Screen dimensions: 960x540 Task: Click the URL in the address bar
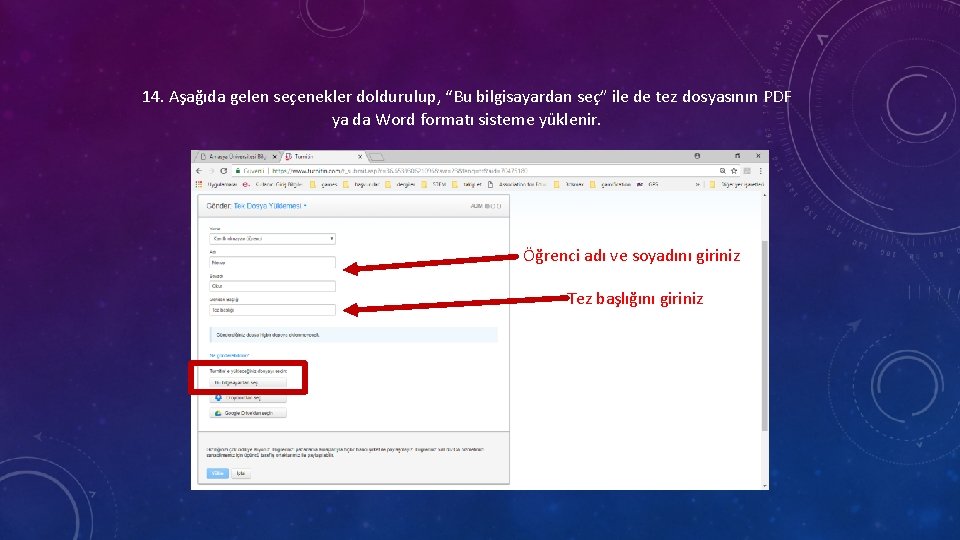pos(400,171)
